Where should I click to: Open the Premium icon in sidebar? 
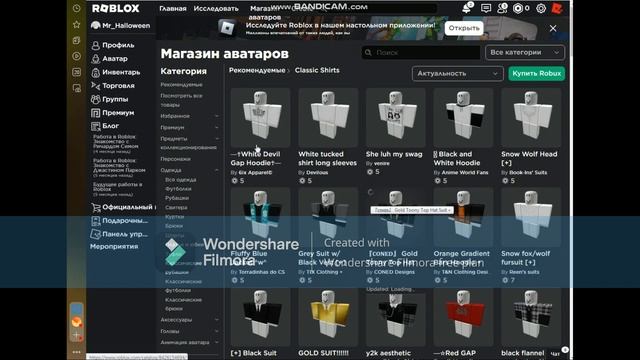pos(96,113)
